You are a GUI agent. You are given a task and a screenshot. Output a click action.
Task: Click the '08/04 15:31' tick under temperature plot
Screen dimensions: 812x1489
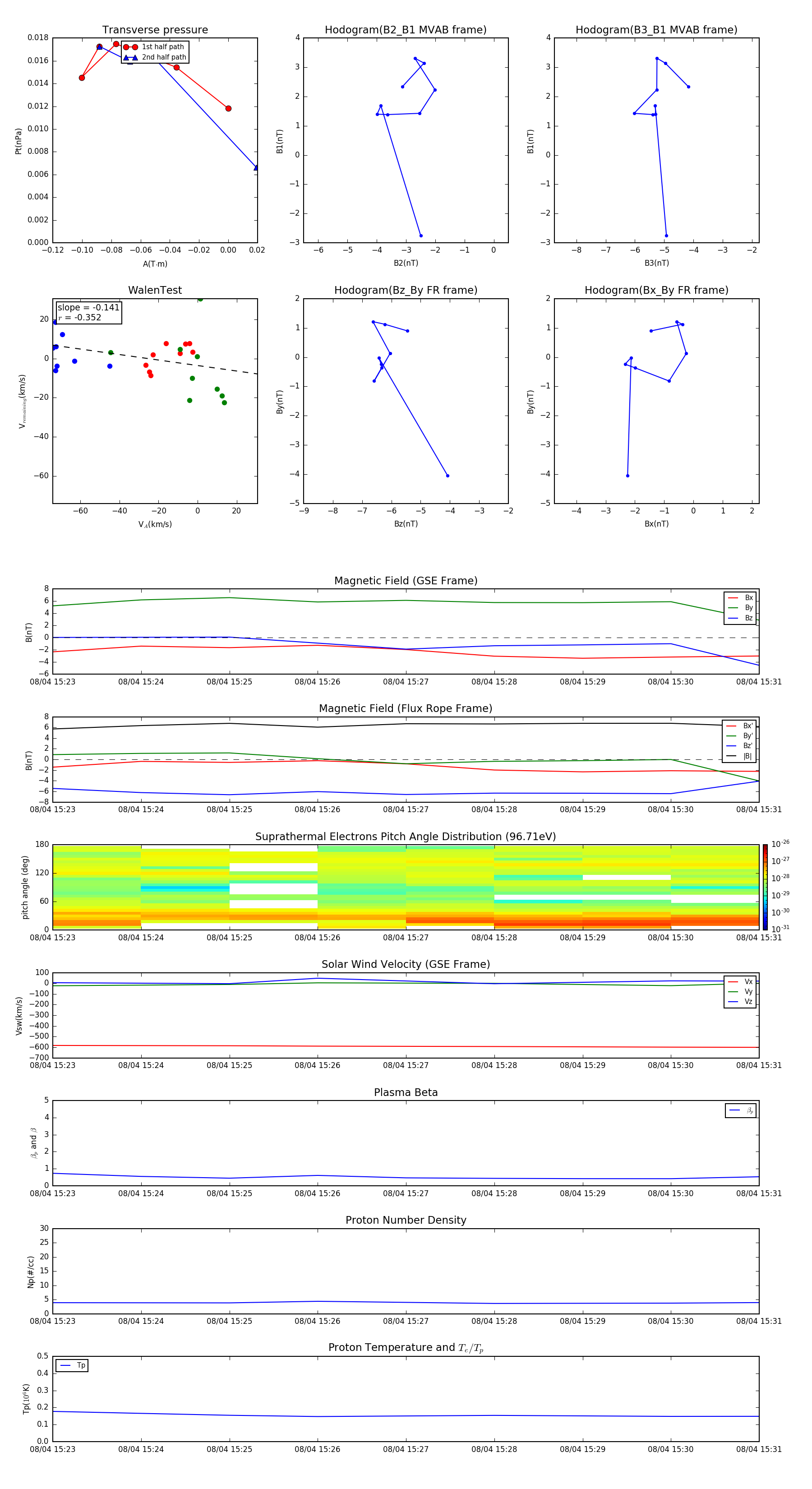coord(759,1449)
